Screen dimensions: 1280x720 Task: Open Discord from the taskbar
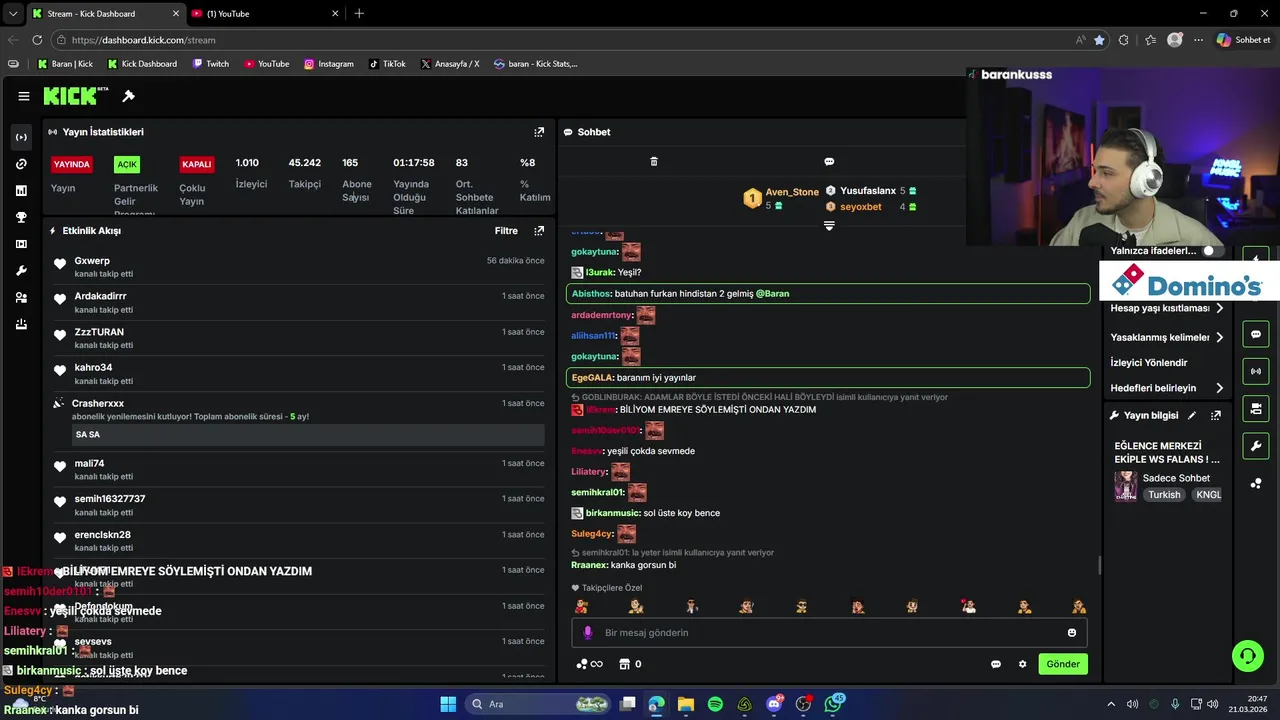(x=774, y=704)
